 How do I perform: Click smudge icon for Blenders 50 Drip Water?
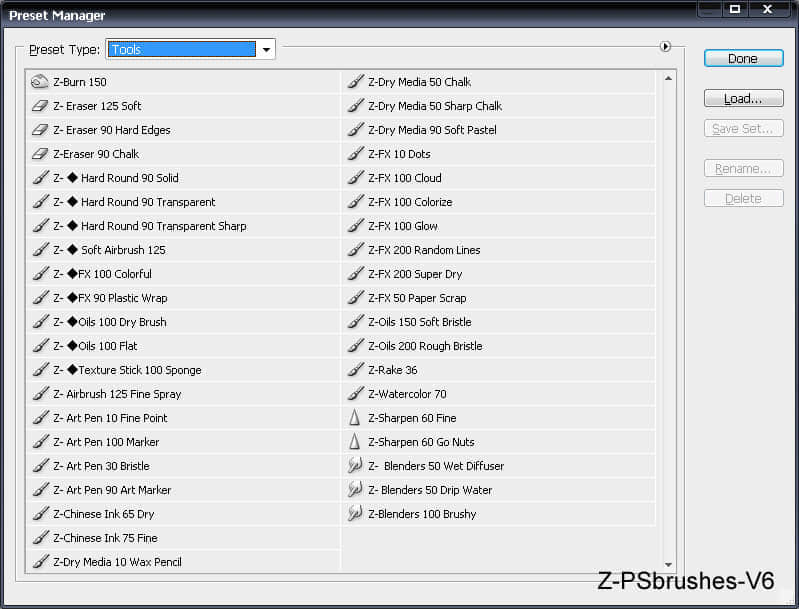coord(355,489)
